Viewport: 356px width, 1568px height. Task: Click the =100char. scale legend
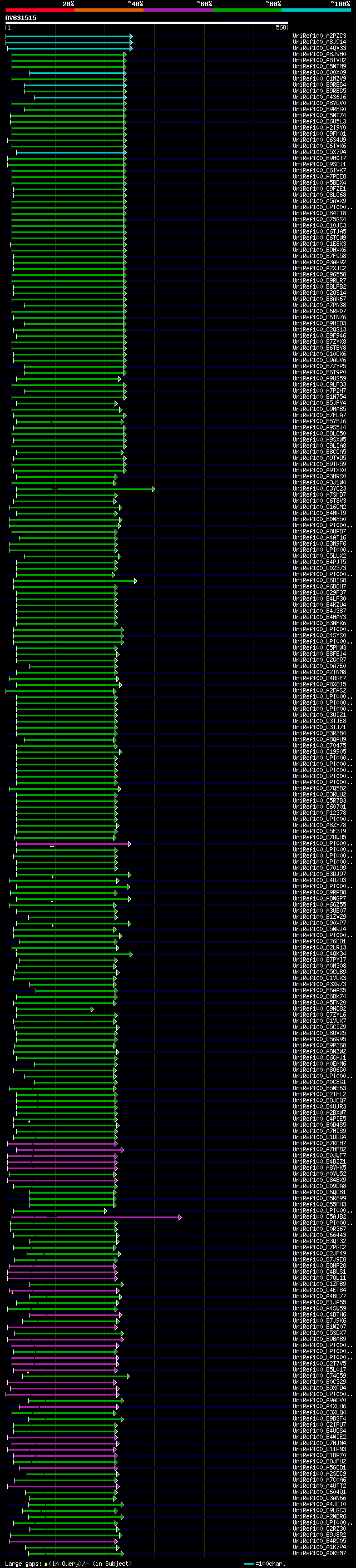point(265,1564)
